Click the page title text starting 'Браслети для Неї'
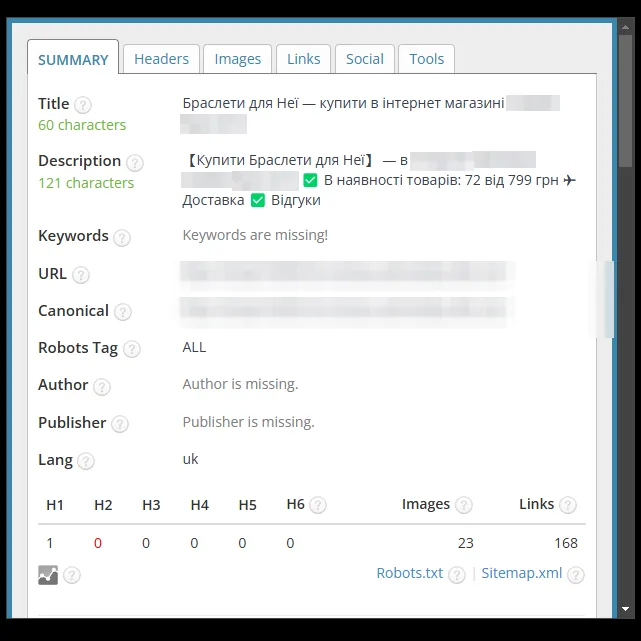Screen dimensions: 641x641 (343, 103)
